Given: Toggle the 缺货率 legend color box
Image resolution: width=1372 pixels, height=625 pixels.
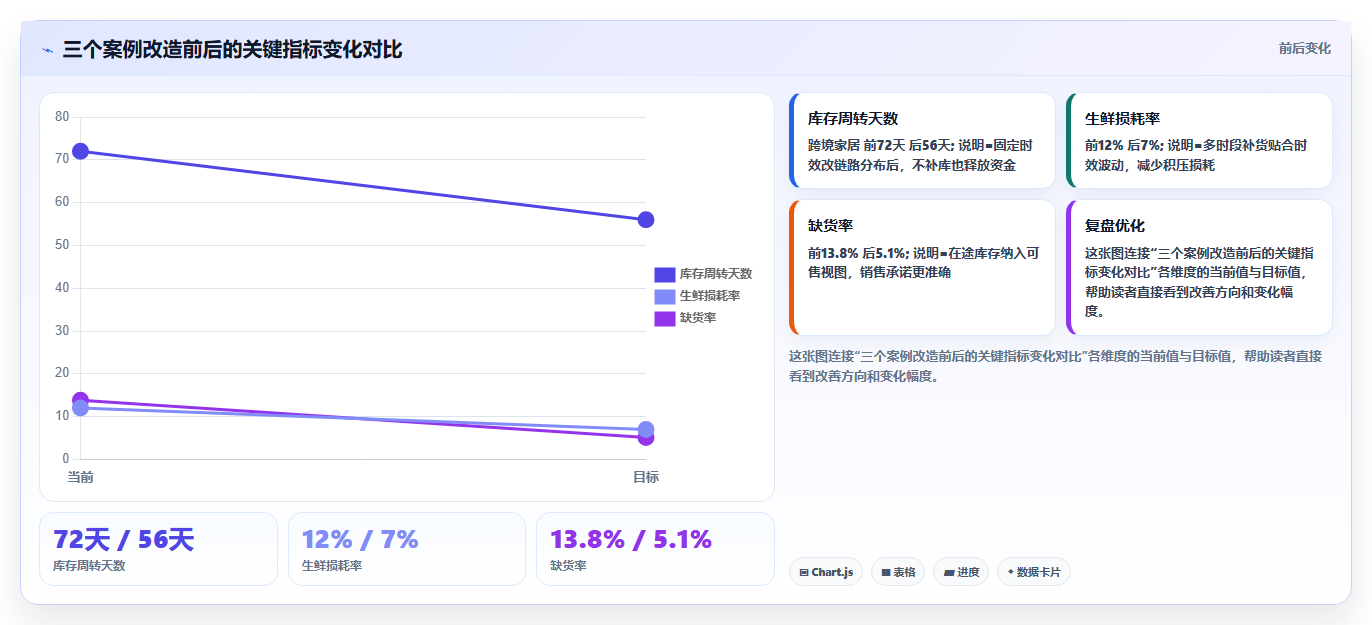Looking at the screenshot, I should (x=665, y=318).
